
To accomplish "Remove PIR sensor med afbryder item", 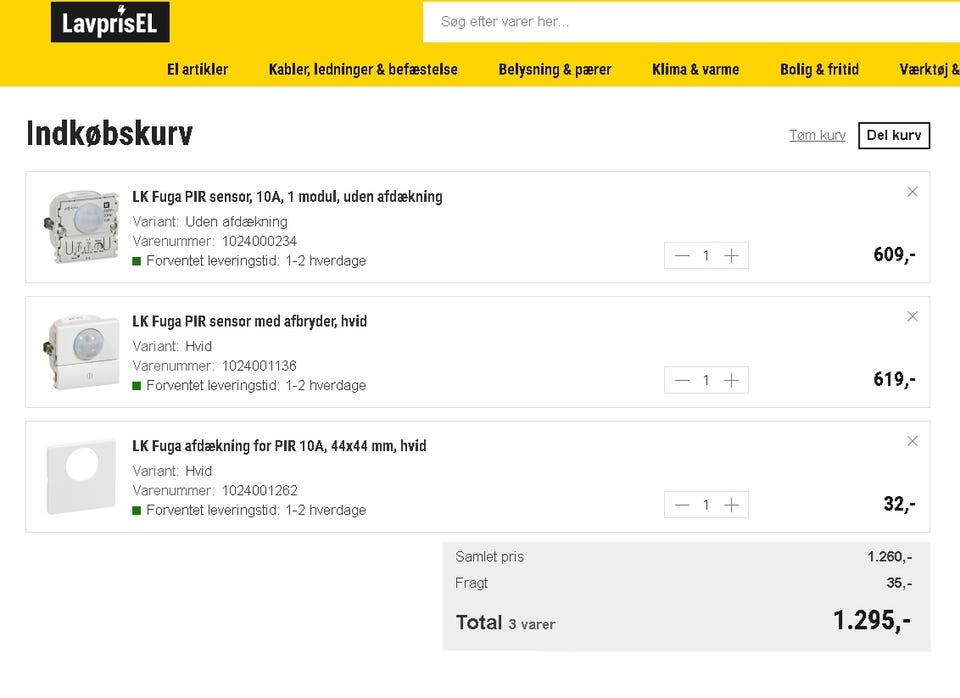I will coord(912,317).
